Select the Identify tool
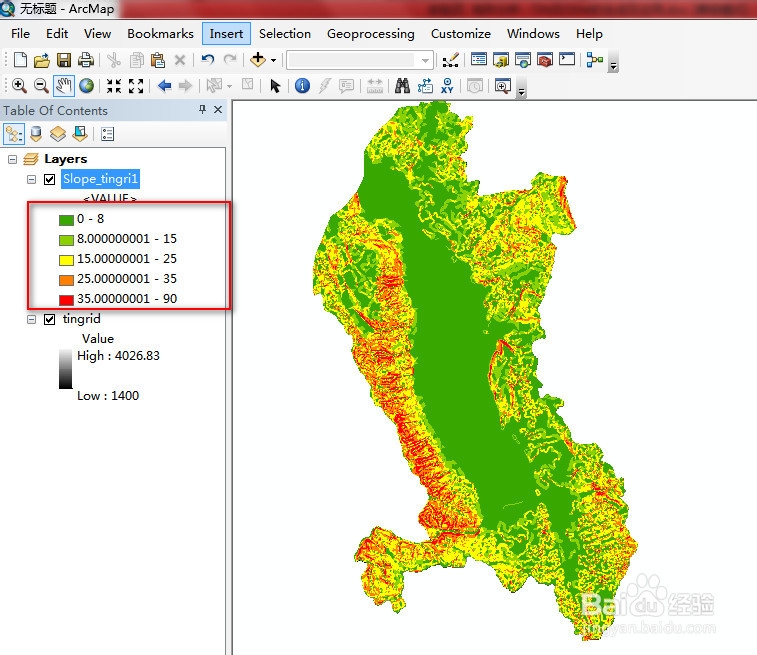The width and height of the screenshot is (757, 655). (302, 86)
